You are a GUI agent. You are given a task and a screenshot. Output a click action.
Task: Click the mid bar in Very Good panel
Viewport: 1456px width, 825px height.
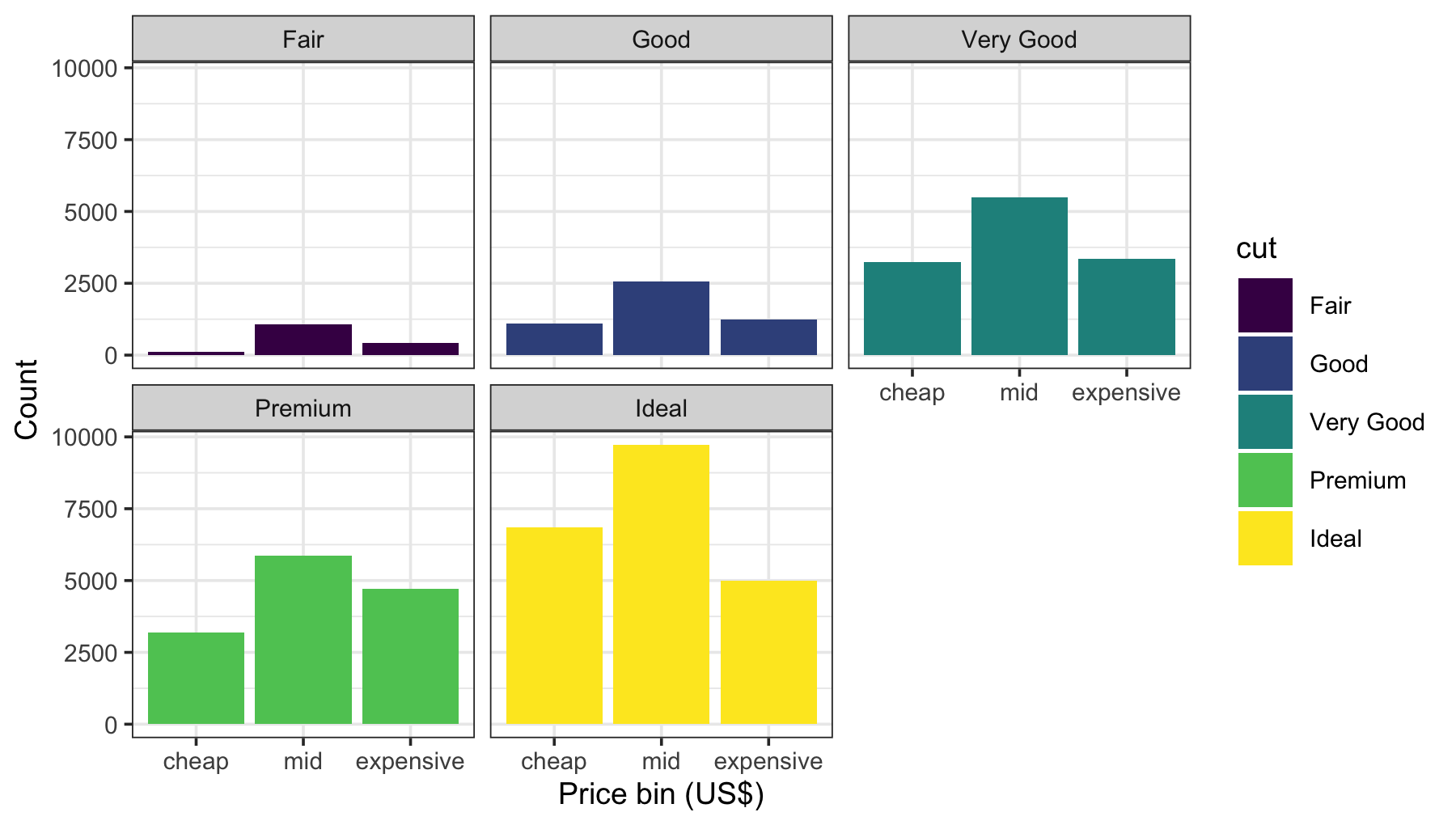tap(1019, 276)
